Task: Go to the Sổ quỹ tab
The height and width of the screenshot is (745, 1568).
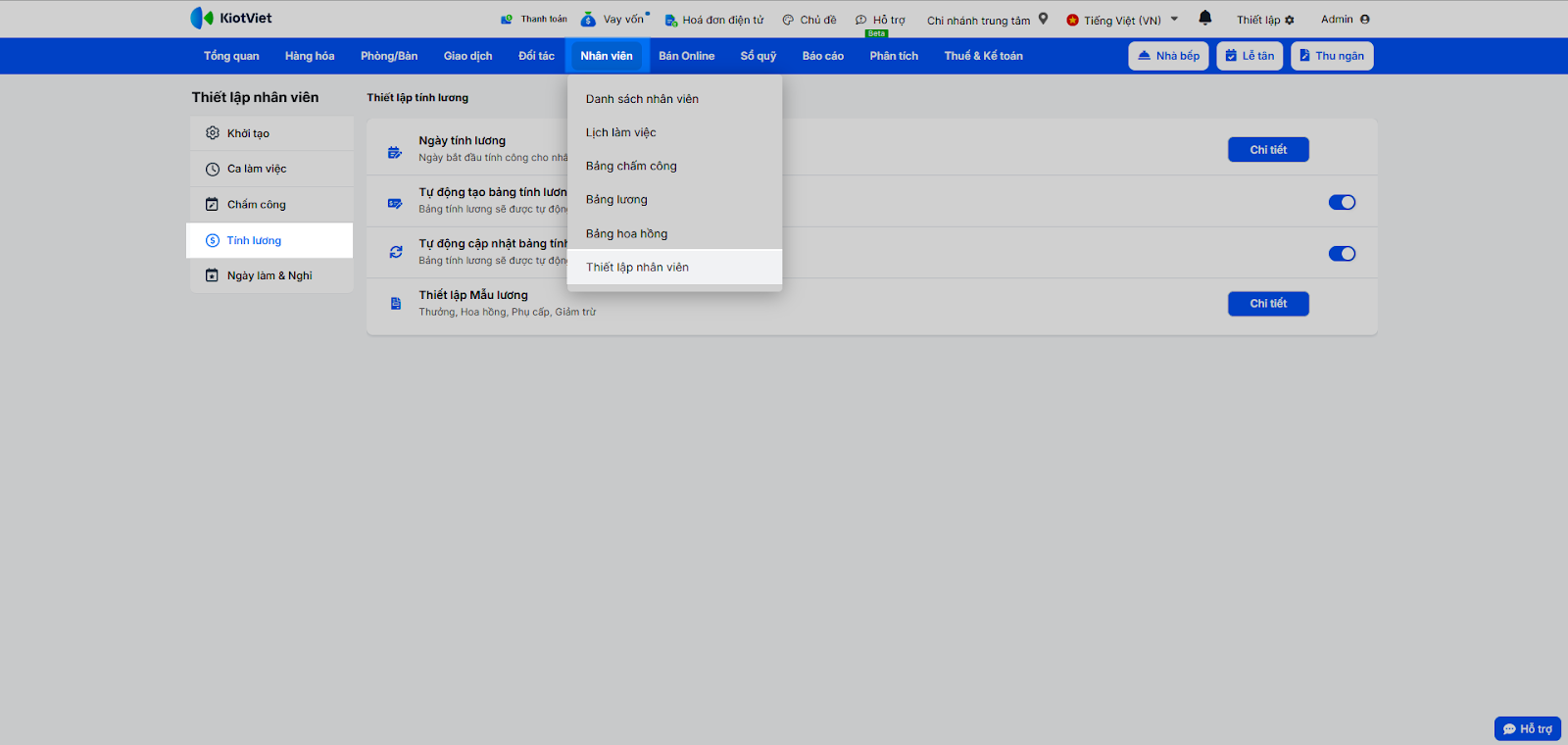Action: point(759,56)
